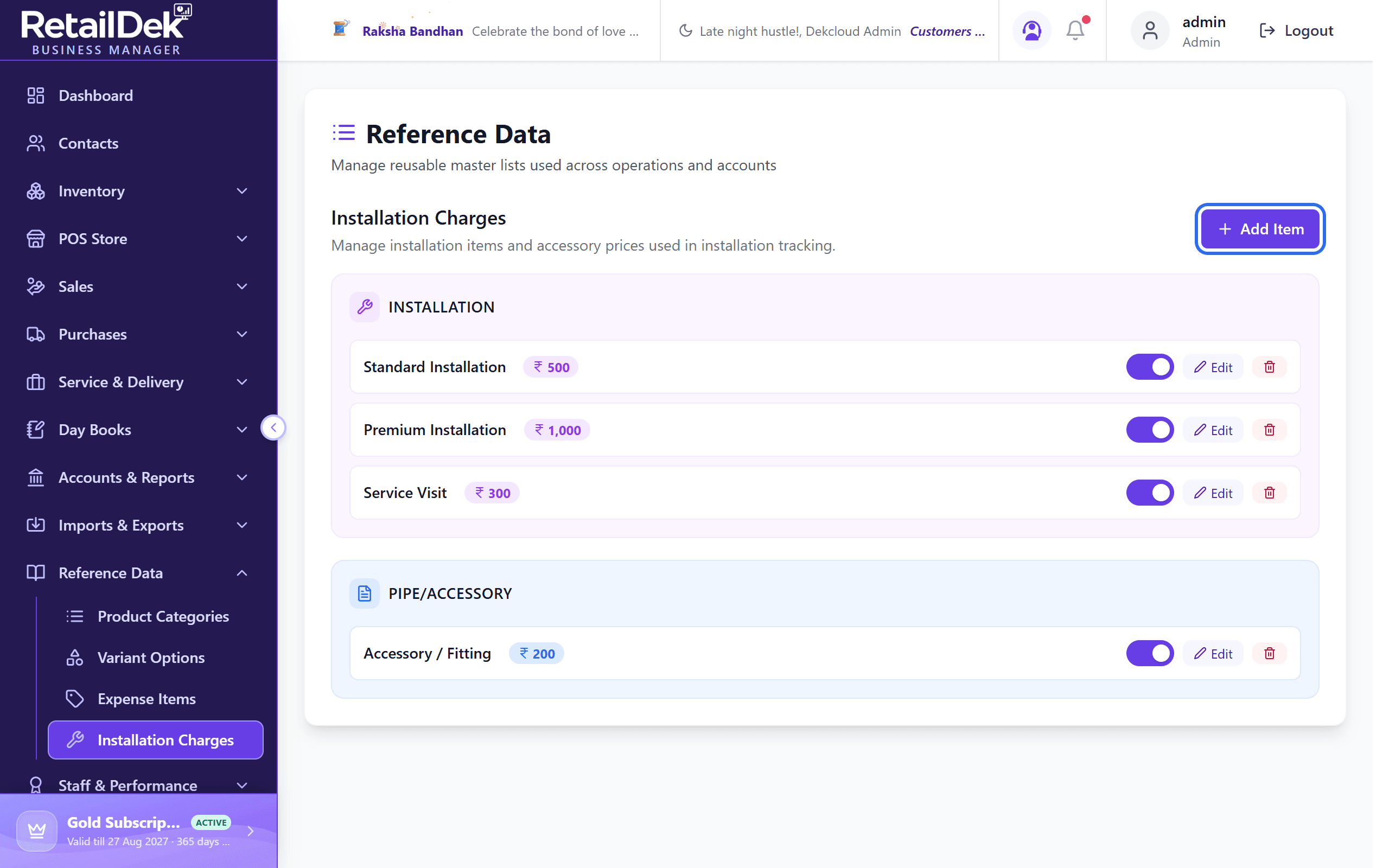Open the notifications bell icon
The image size is (1389, 868).
[1075, 30]
